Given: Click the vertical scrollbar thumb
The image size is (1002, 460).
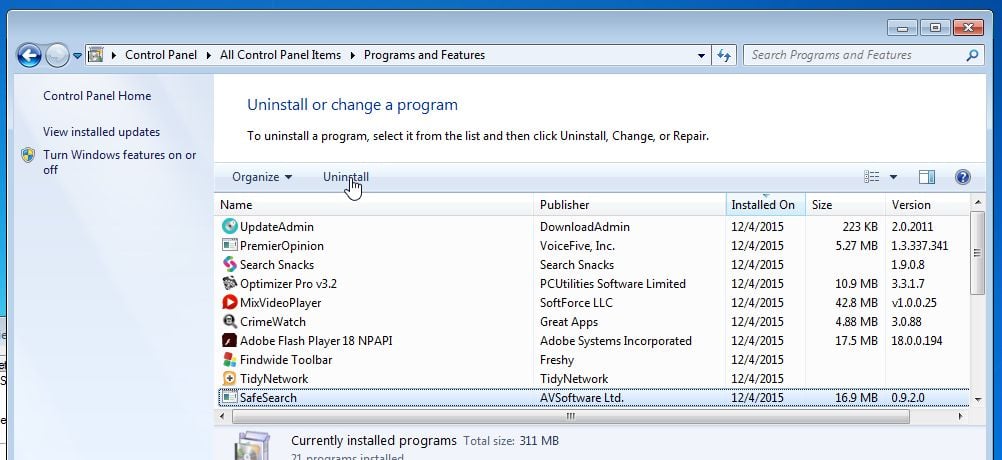Looking at the screenshot, I should [x=977, y=253].
